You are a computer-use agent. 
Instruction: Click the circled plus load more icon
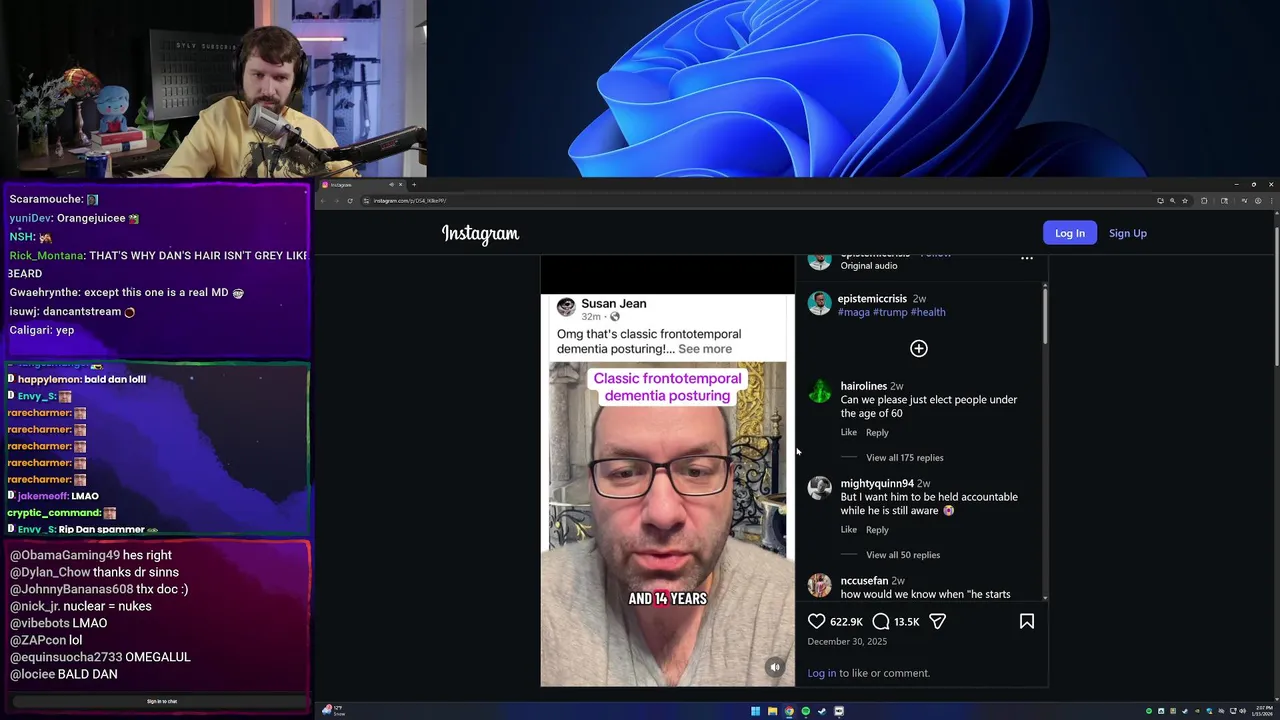pyautogui.click(x=918, y=348)
